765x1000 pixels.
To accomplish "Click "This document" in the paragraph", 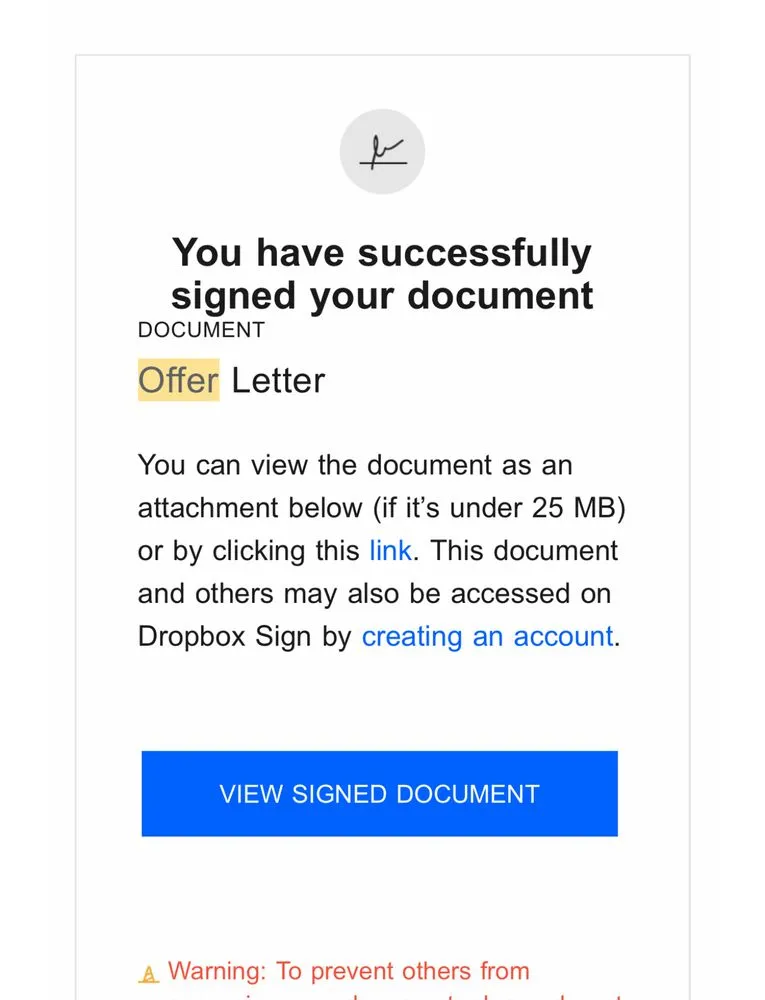I will 526,551.
